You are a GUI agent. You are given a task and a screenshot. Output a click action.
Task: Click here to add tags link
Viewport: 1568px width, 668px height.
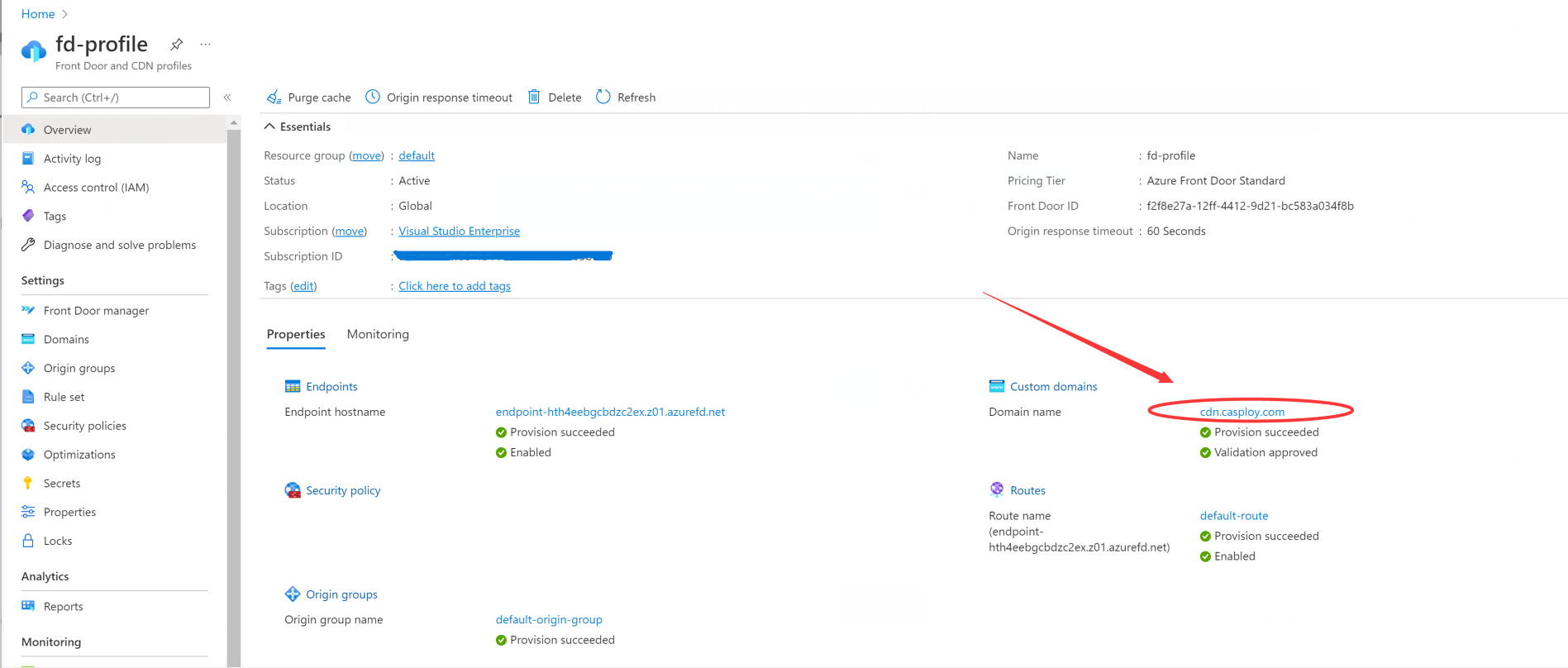pyautogui.click(x=455, y=286)
